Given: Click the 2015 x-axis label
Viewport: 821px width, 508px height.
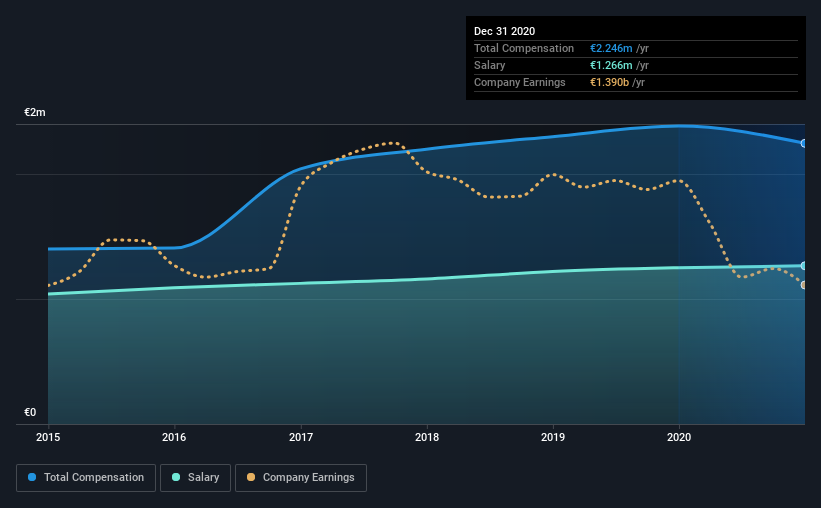Looking at the screenshot, I should [x=48, y=437].
